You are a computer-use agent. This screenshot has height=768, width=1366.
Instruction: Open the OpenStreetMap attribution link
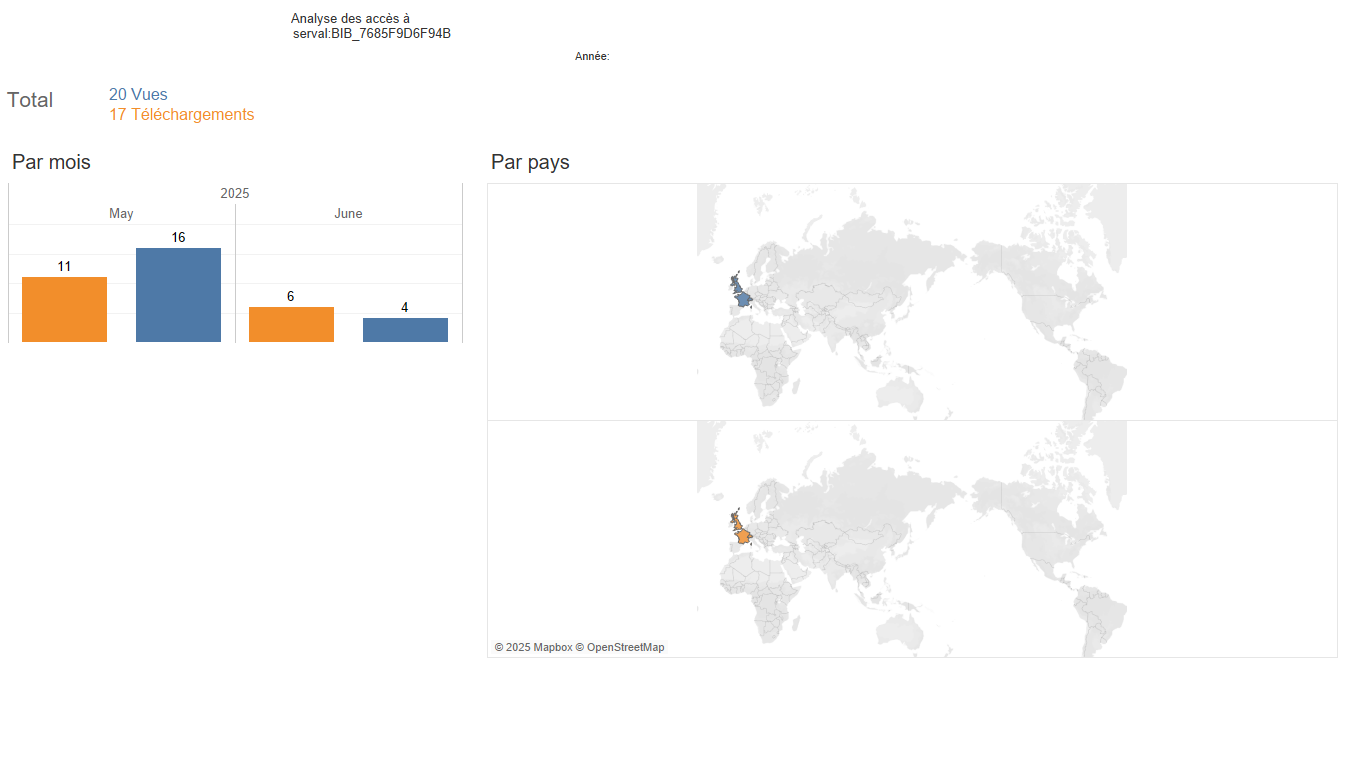(x=620, y=647)
